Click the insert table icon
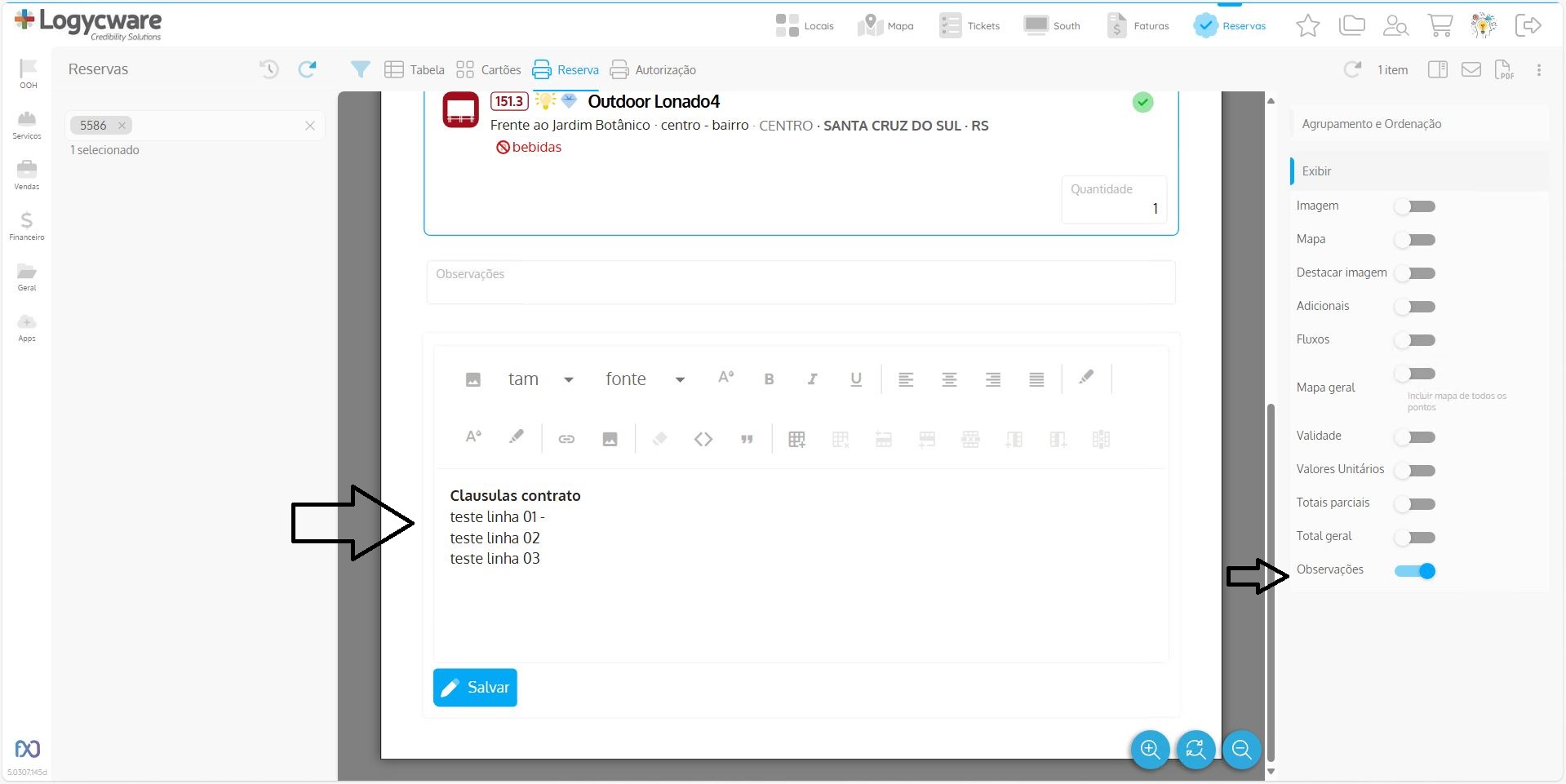The image size is (1566, 784). (796, 440)
